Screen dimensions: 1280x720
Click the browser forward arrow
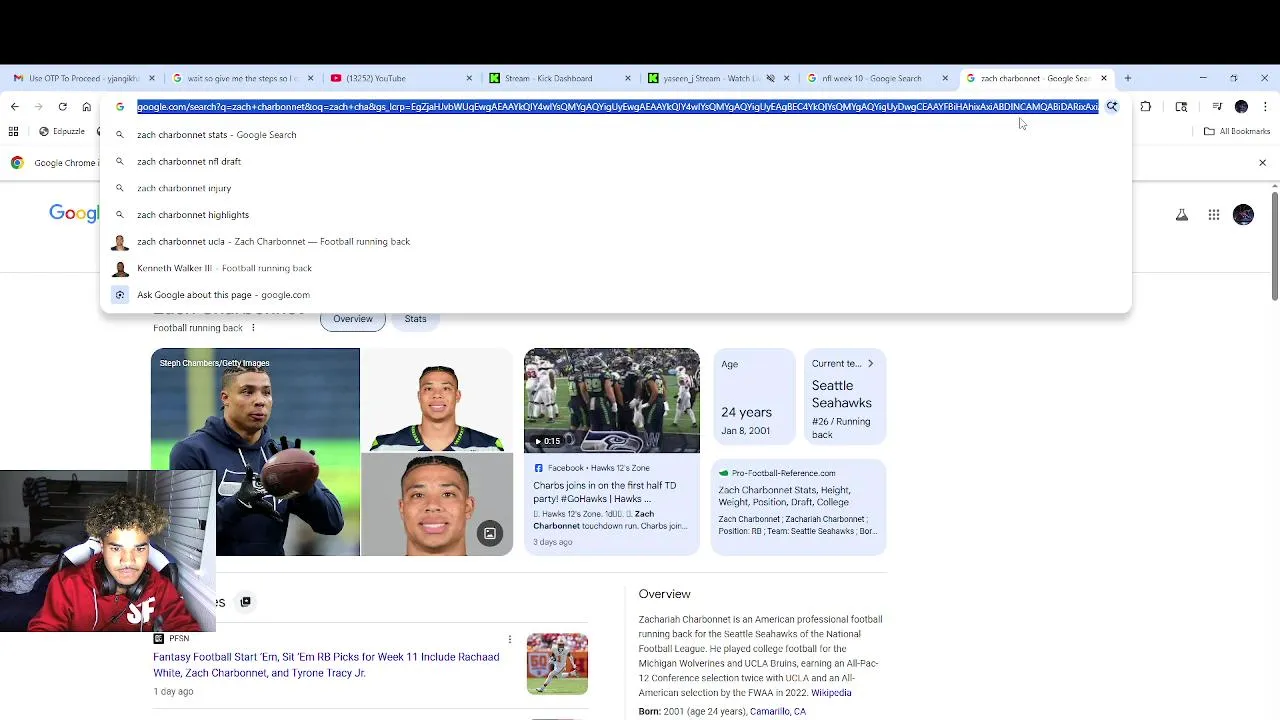pyautogui.click(x=38, y=107)
